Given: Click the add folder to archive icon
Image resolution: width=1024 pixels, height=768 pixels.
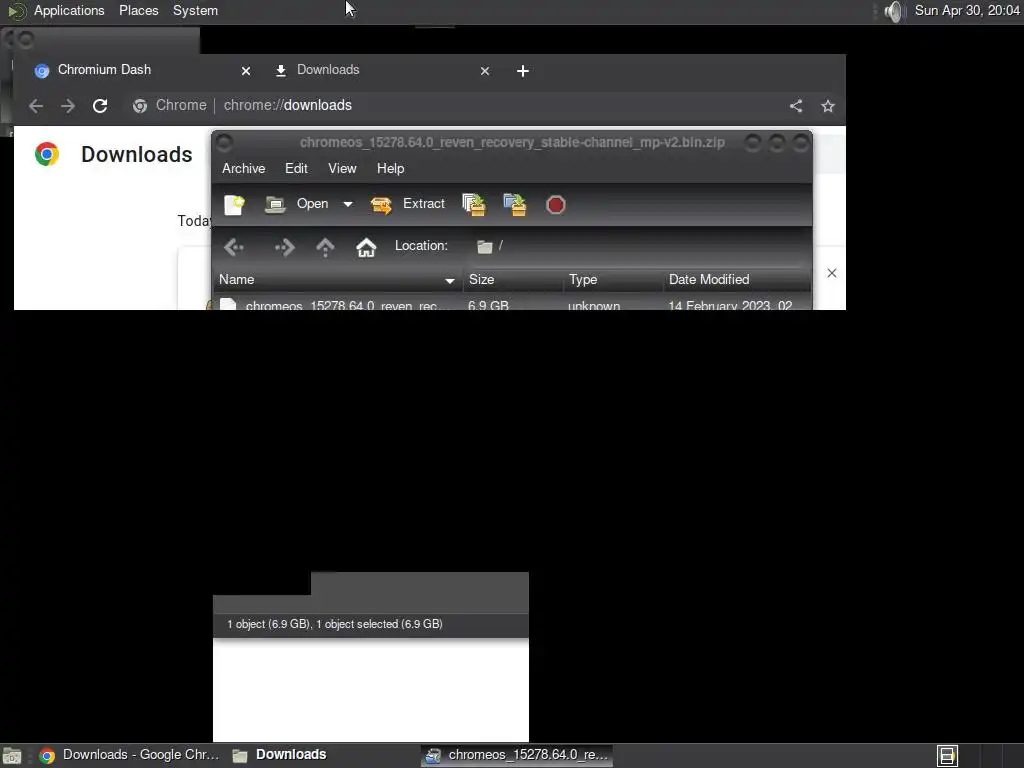Looking at the screenshot, I should 515,204.
